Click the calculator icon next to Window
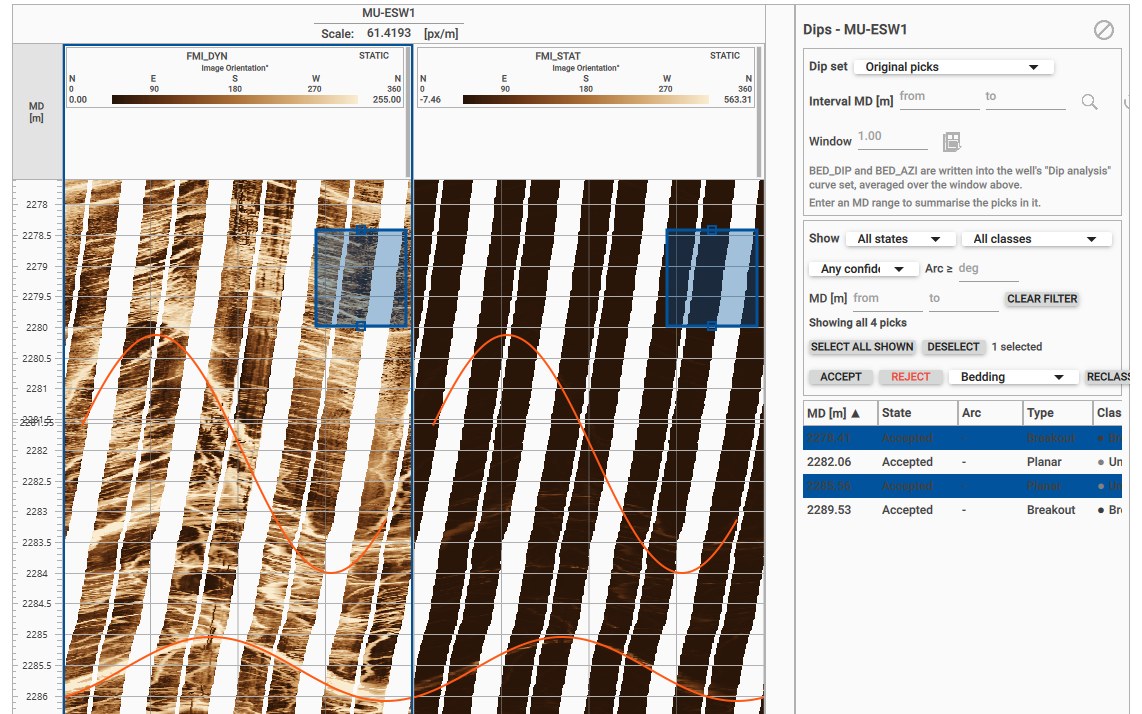 tap(951, 141)
